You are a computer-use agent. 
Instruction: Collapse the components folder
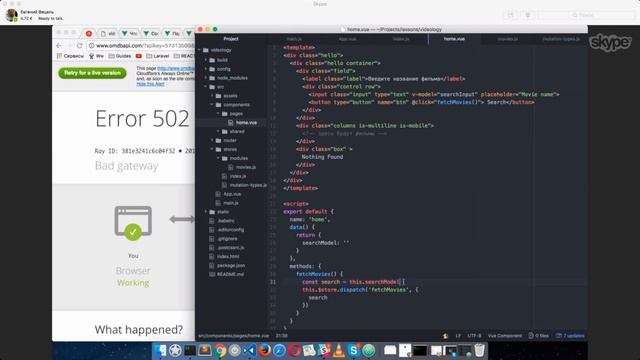point(212,105)
